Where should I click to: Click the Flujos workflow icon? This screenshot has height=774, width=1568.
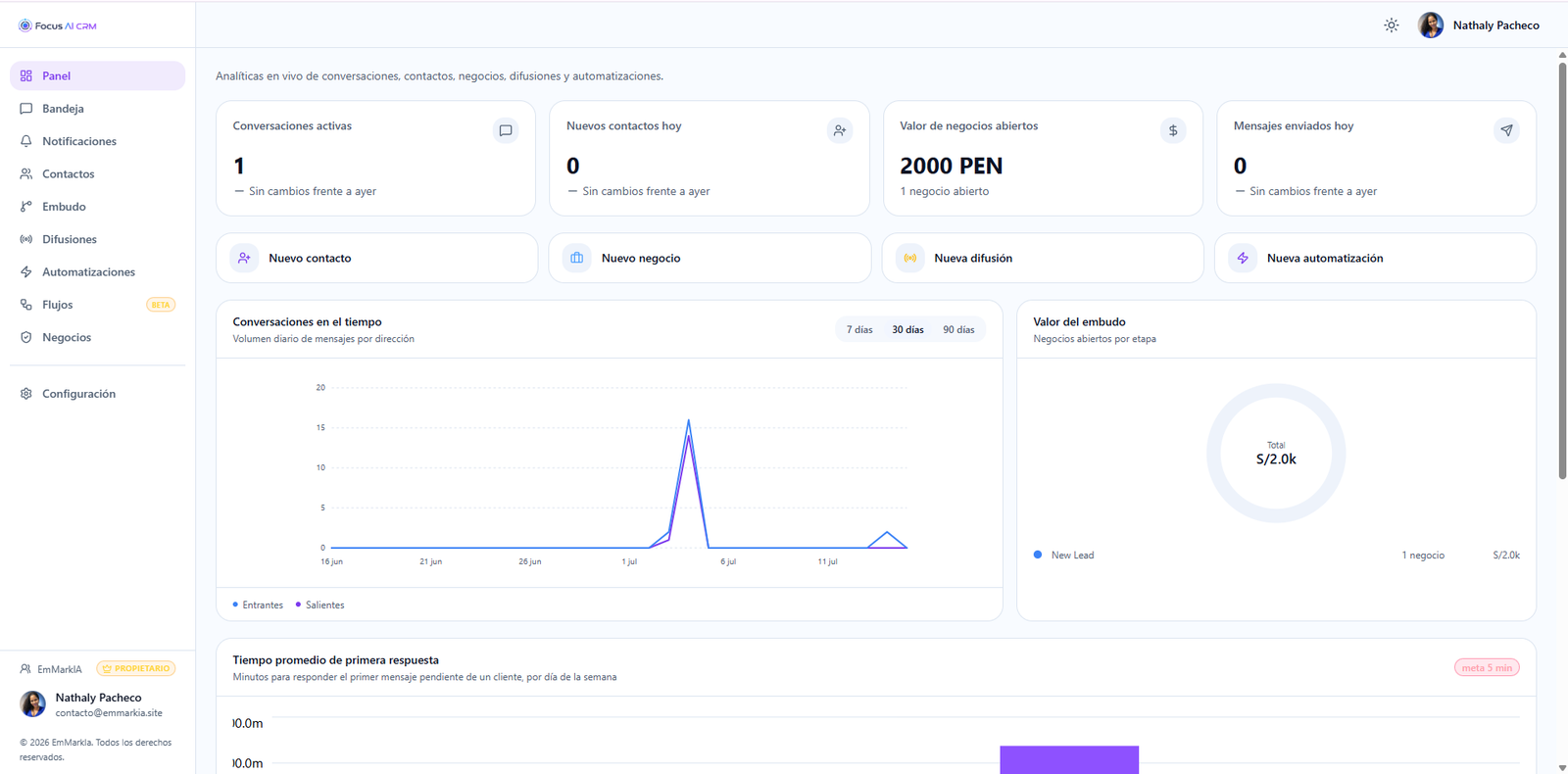tap(26, 305)
